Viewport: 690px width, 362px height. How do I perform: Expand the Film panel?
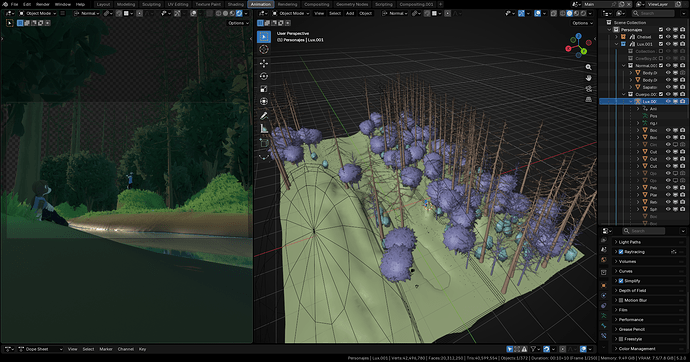pos(649,310)
